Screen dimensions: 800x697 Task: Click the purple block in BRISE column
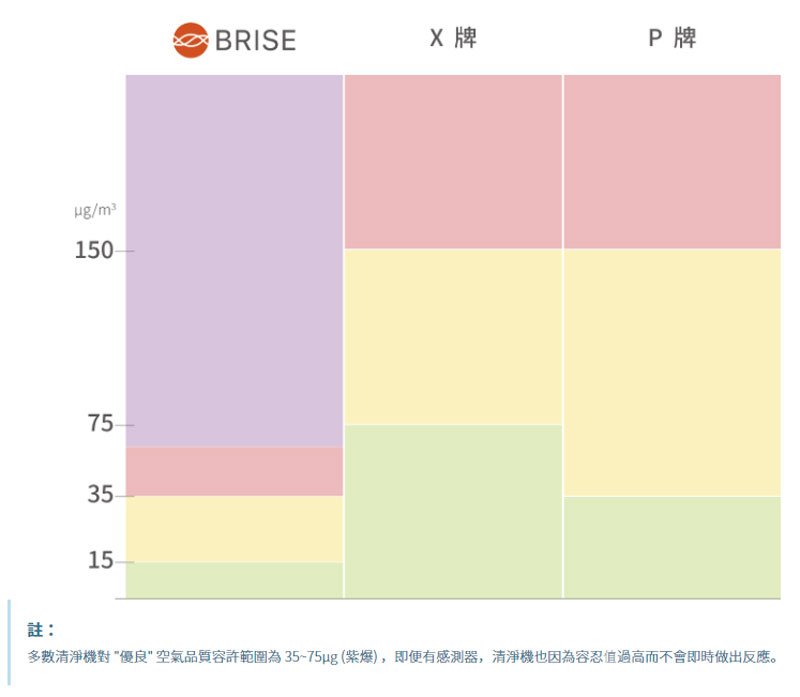tap(234, 261)
